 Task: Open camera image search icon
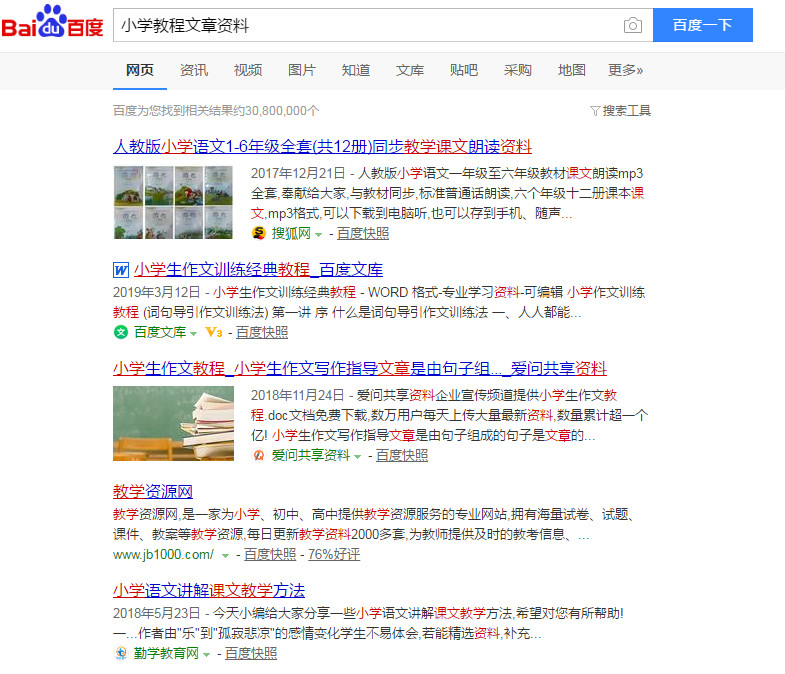pos(633,25)
